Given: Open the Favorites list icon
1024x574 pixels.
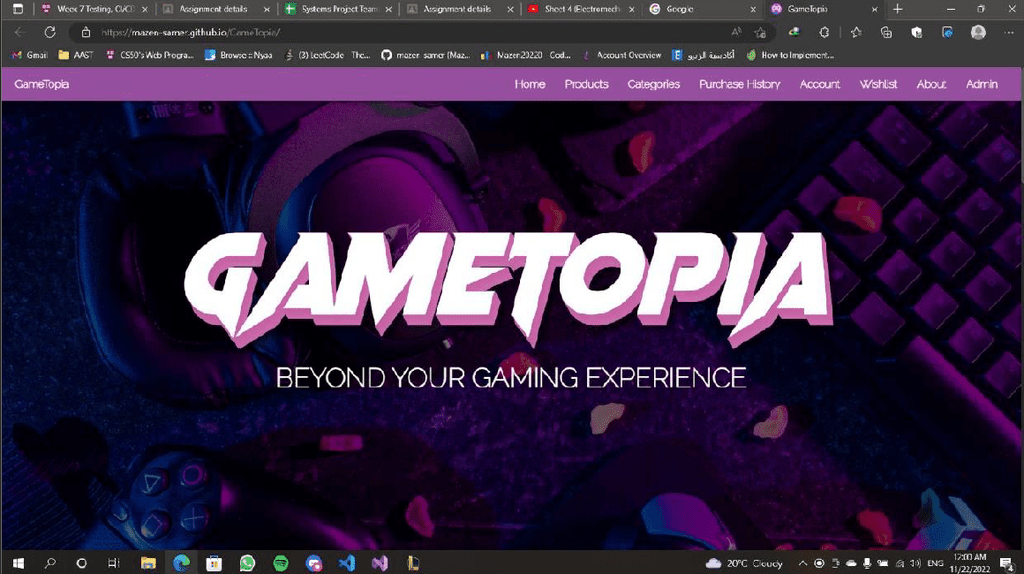Looking at the screenshot, I should pyautogui.click(x=856, y=32).
